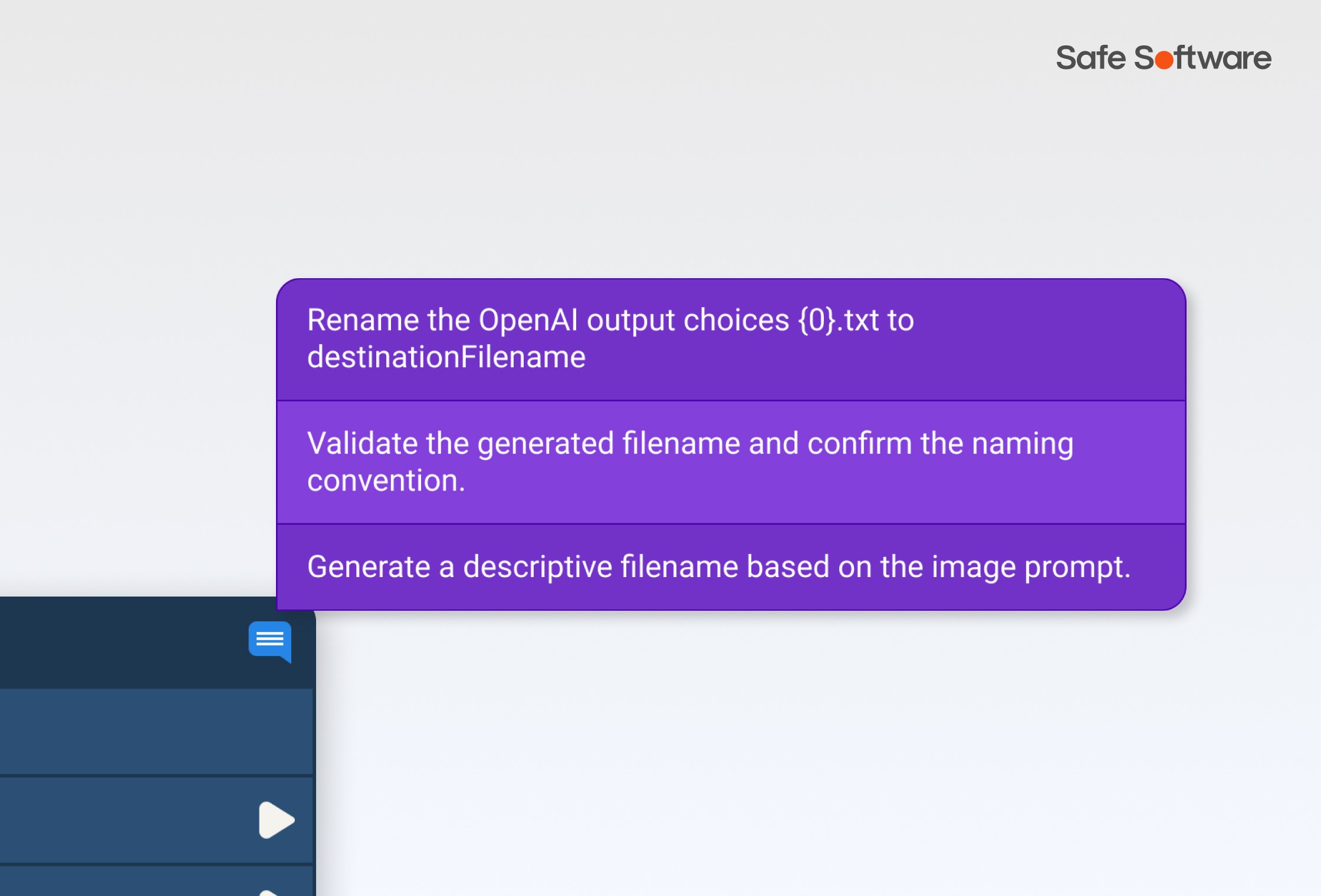
Task: Select the panel row containing the white arrow
Action: click(156, 821)
